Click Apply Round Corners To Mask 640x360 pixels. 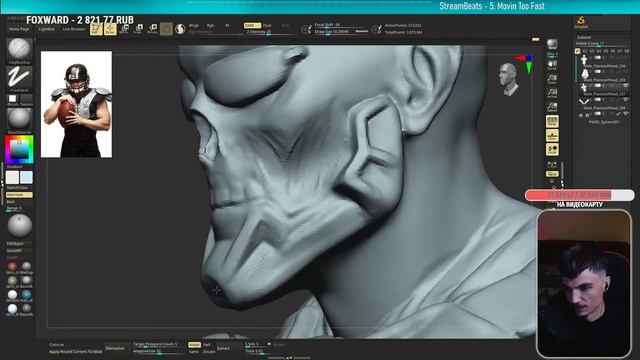76,351
